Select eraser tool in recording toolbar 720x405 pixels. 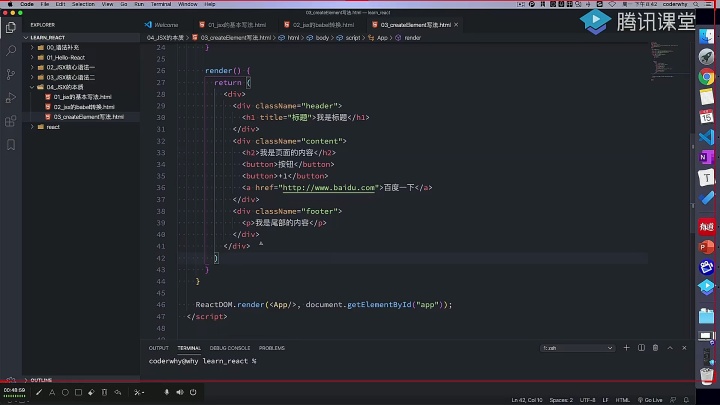point(91,392)
